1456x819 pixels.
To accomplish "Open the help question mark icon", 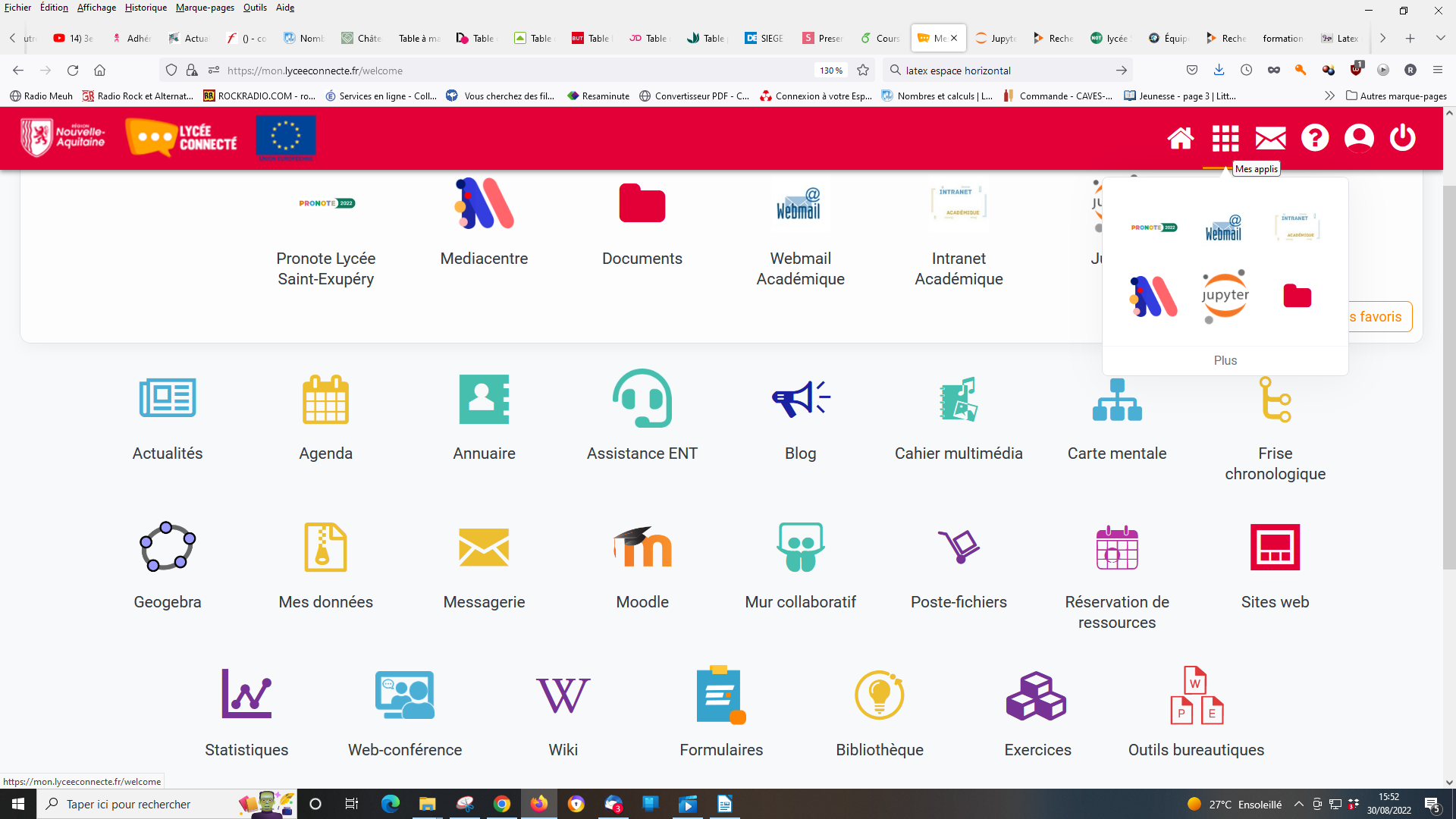I will pos(1315,138).
